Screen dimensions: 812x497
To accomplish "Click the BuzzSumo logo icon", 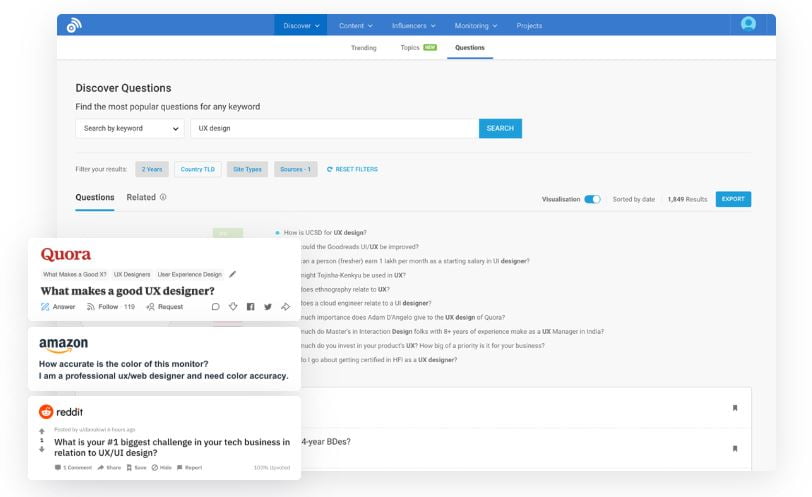I will tap(74, 25).
